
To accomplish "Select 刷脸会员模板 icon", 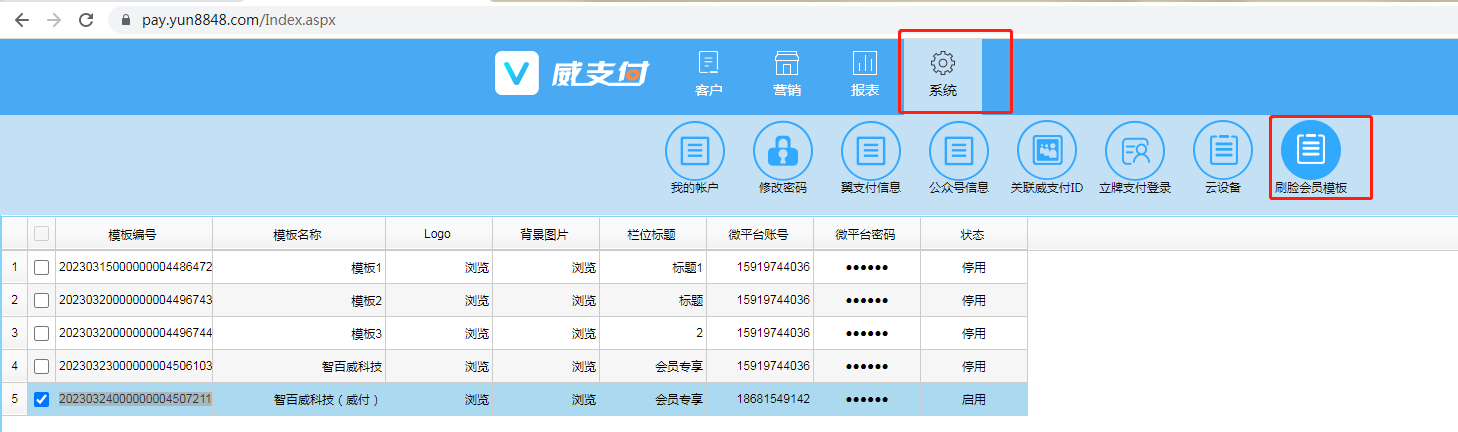I will point(1310,151).
